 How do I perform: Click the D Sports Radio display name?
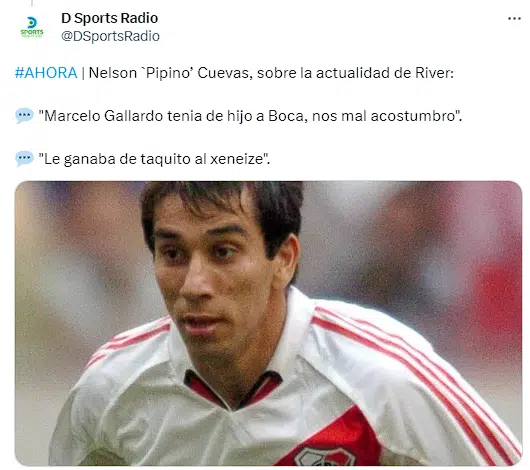tap(110, 18)
